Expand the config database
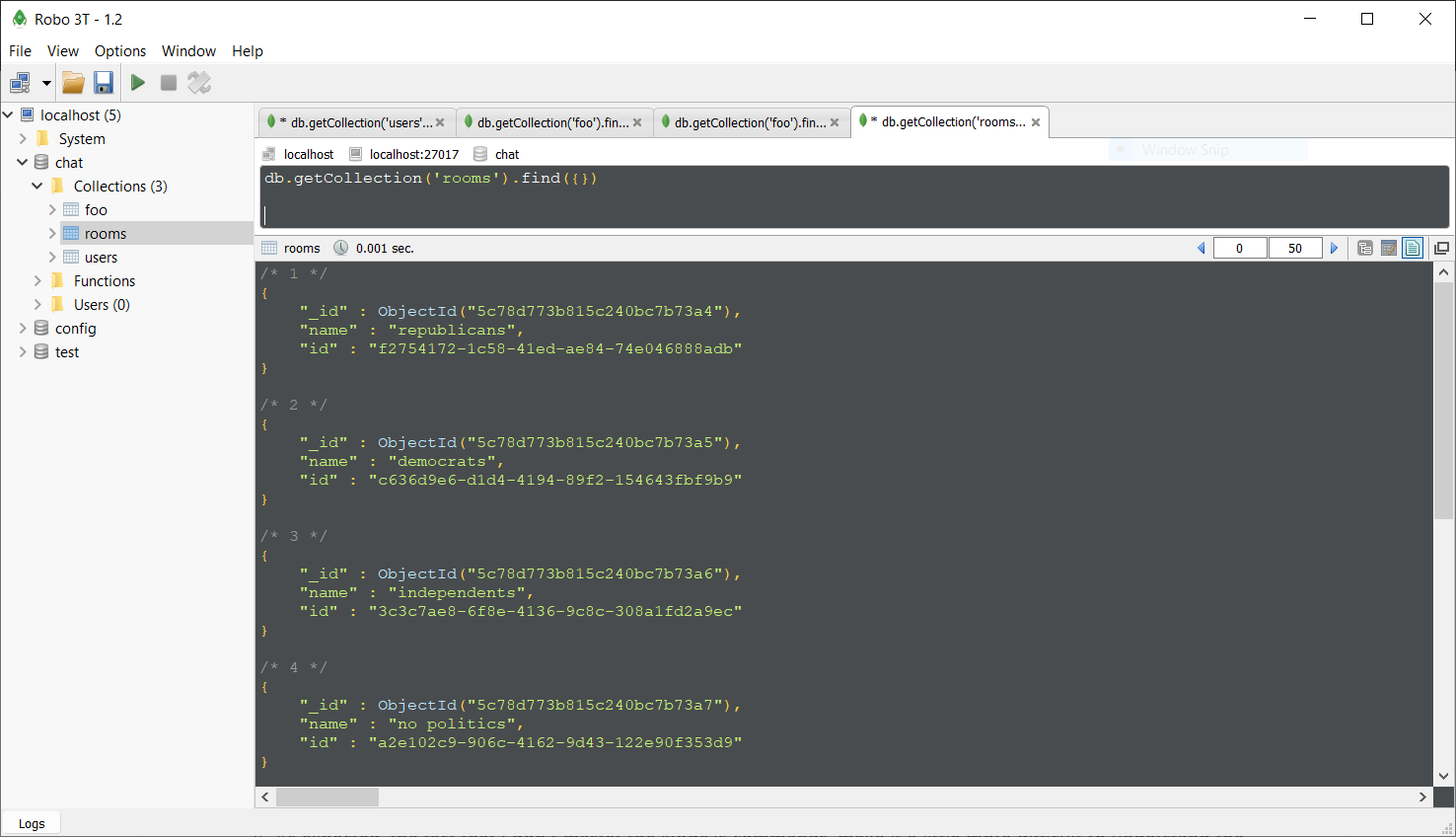 (x=23, y=328)
